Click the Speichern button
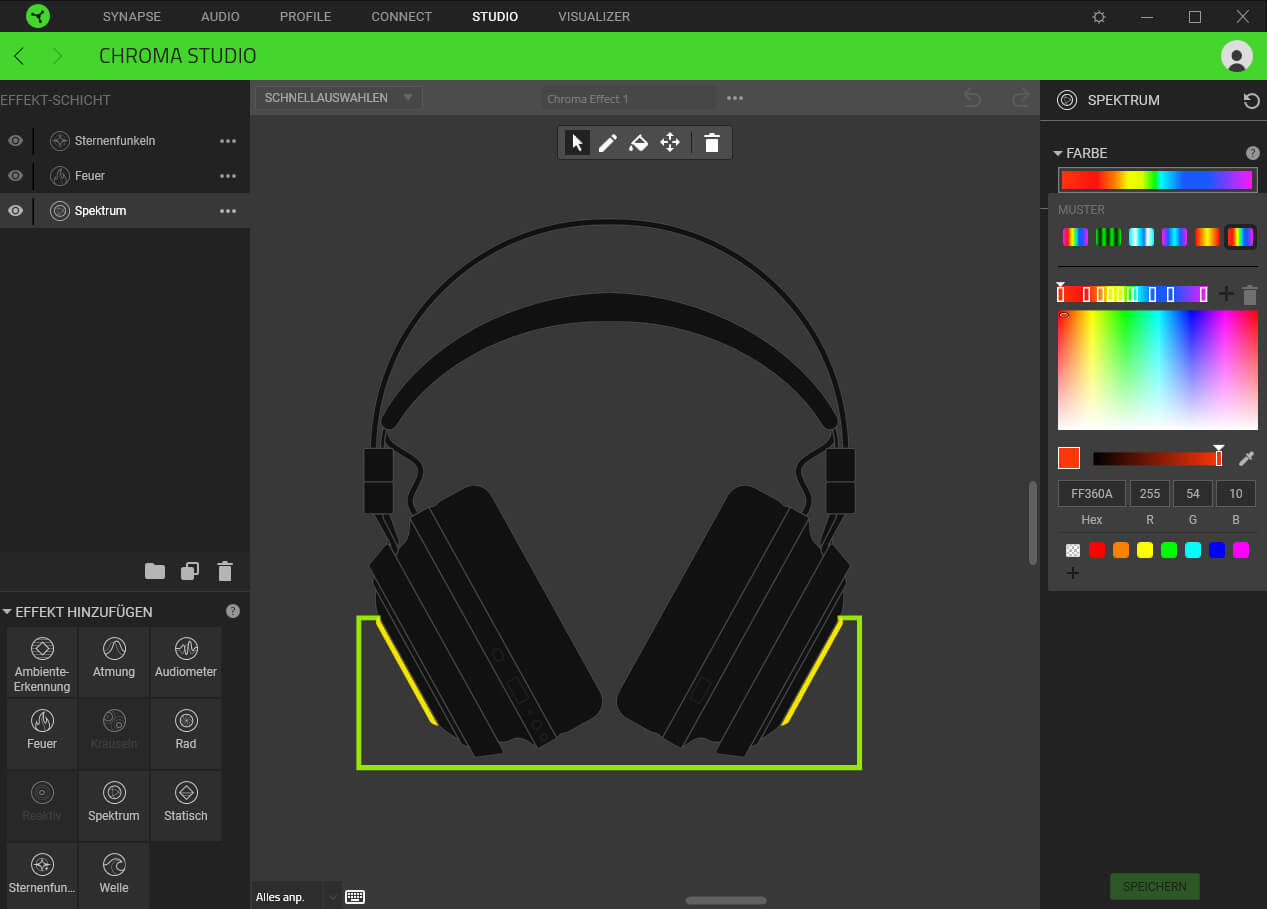 pyautogui.click(x=1154, y=886)
